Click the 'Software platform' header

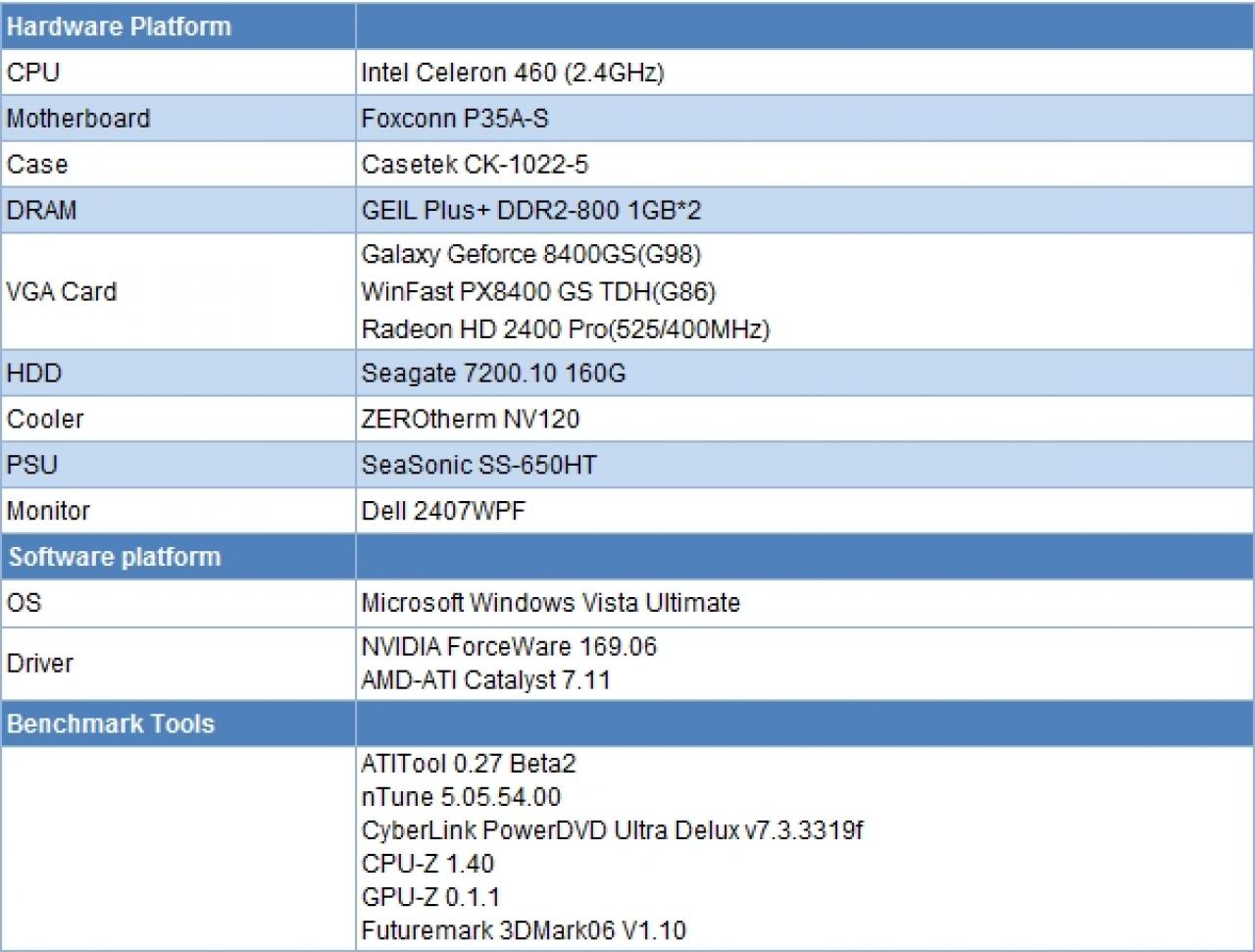coord(115,557)
